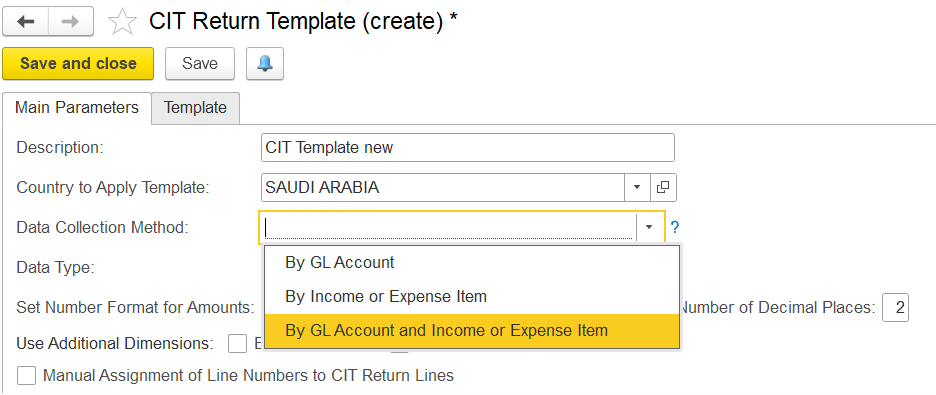Expand the Country to Apply Template dropdown
Image resolution: width=936 pixels, height=395 pixels.
tap(637, 187)
